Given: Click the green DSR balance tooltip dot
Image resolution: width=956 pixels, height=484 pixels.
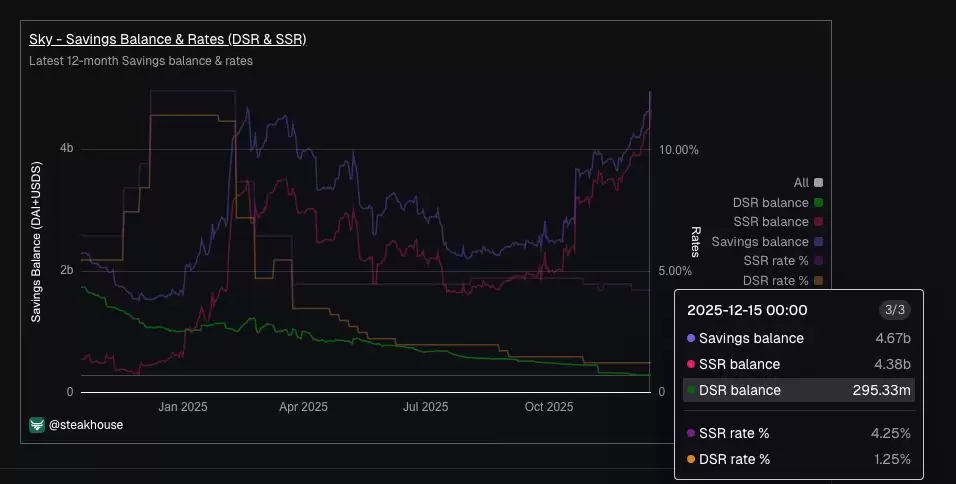Looking at the screenshot, I should point(689,390).
